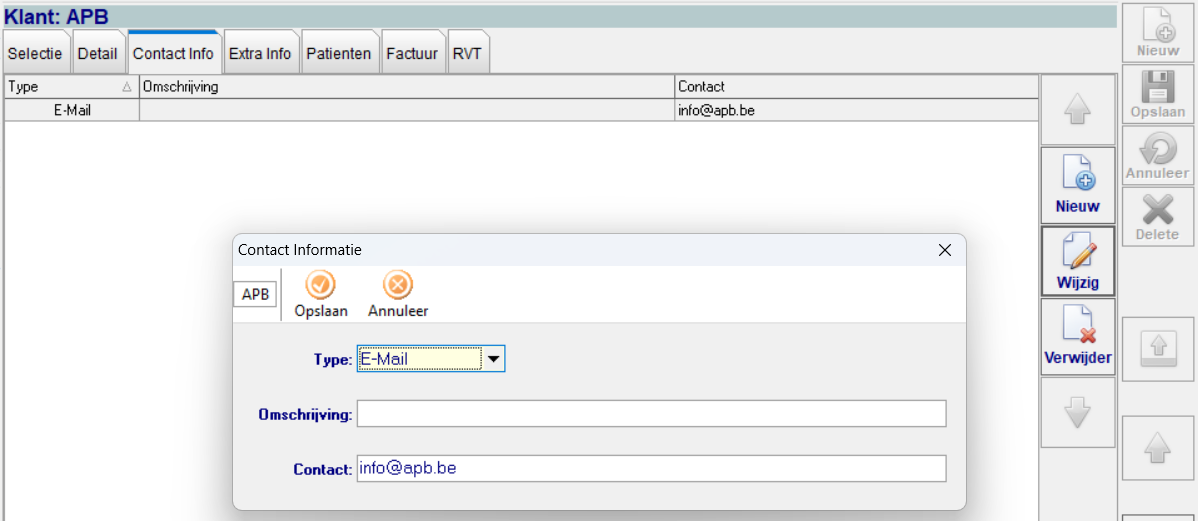This screenshot has width=1198, height=521.
Task: Click the top-right Nieuw document icon
Action: 1157,32
